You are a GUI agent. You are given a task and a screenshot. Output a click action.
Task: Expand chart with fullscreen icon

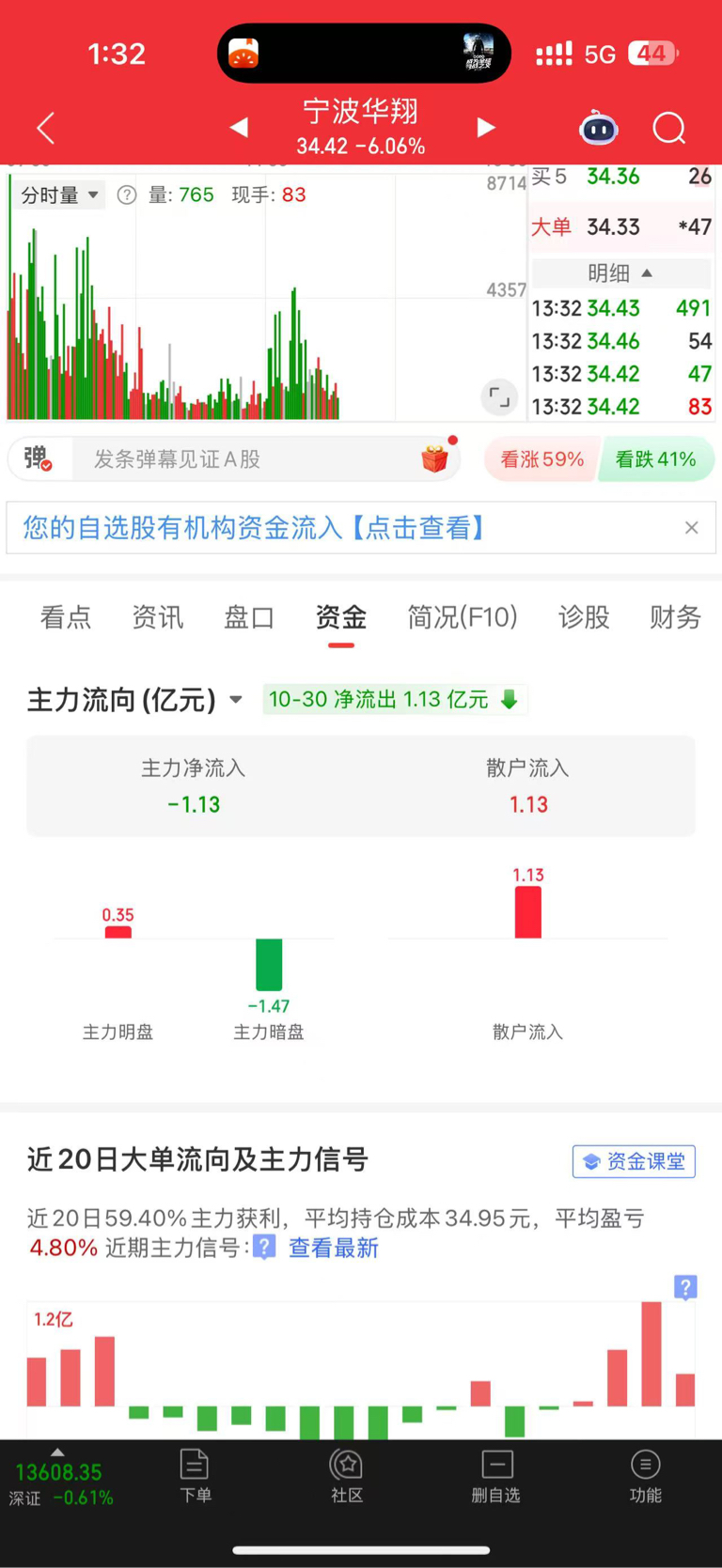499,397
